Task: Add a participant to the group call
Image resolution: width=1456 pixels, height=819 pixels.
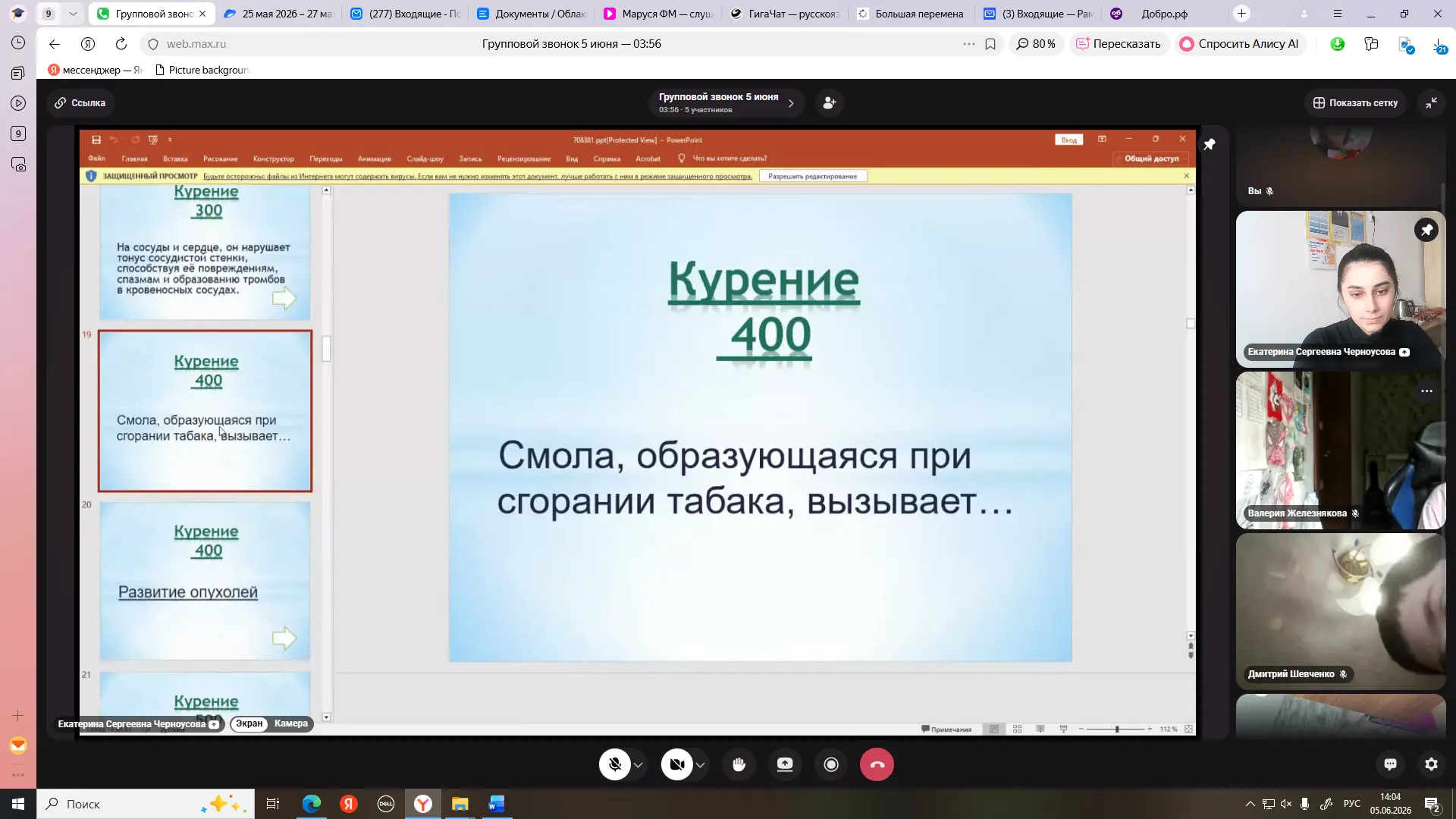Action: [x=830, y=103]
